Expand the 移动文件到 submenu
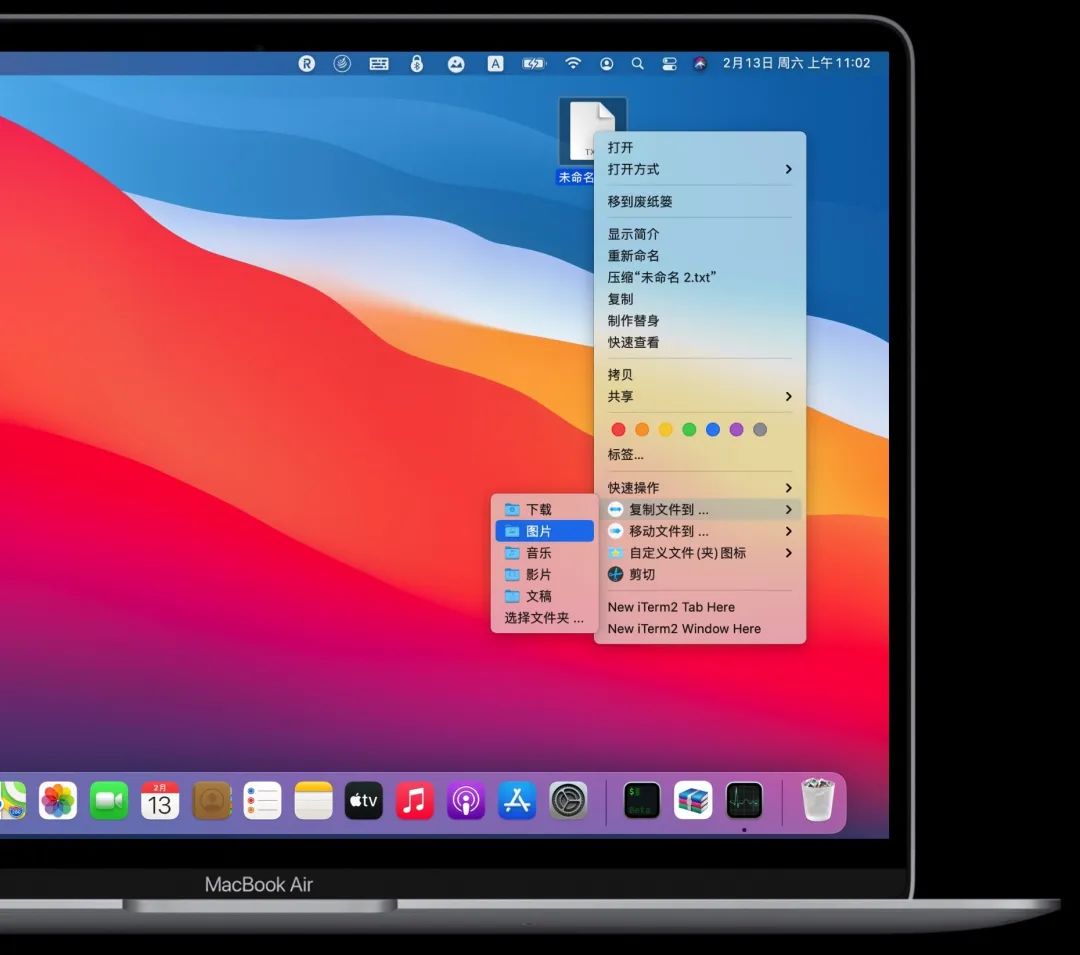Viewport: 1080px width, 955px height. (x=700, y=532)
